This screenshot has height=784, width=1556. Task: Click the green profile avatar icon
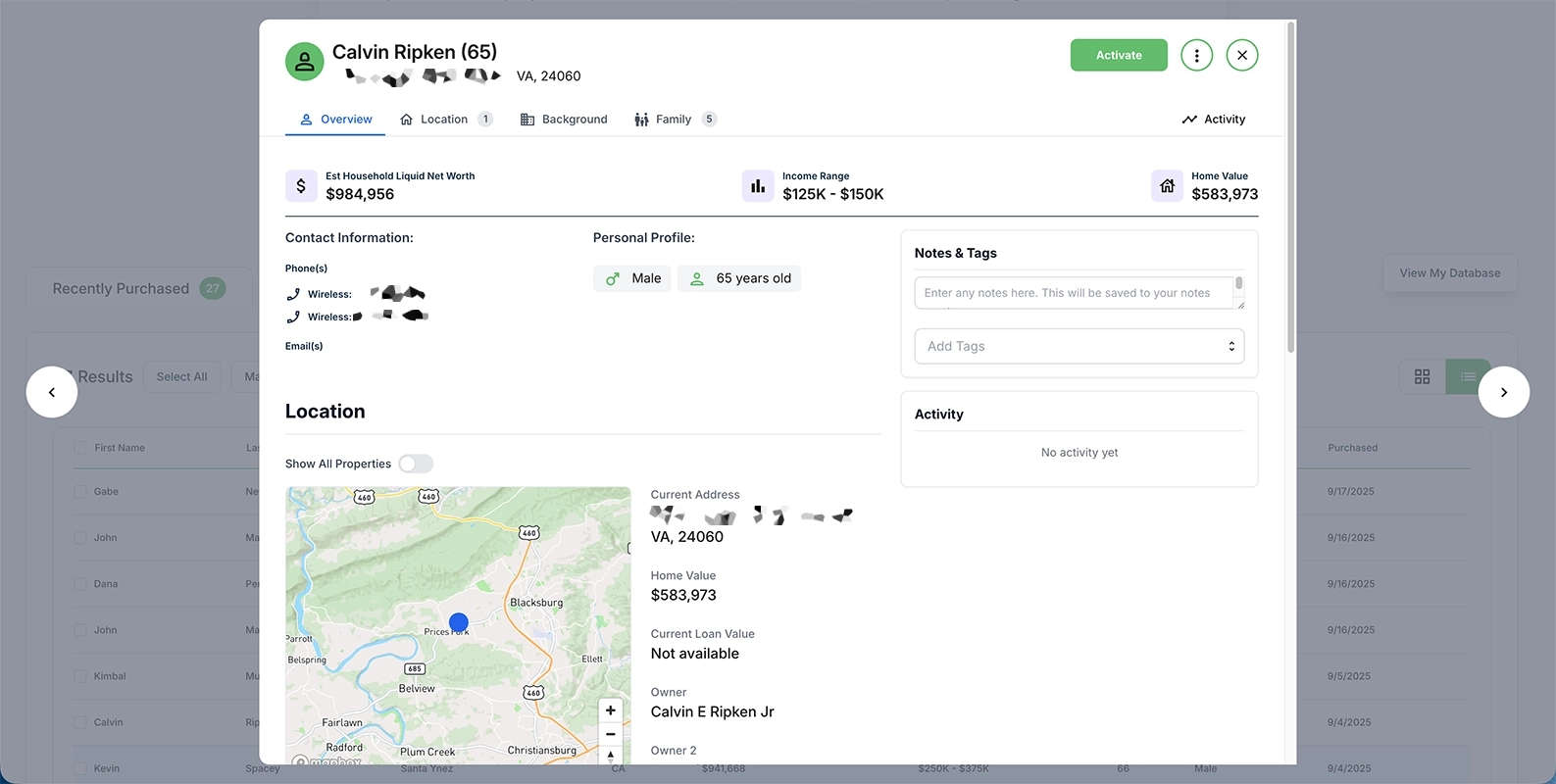[305, 62]
